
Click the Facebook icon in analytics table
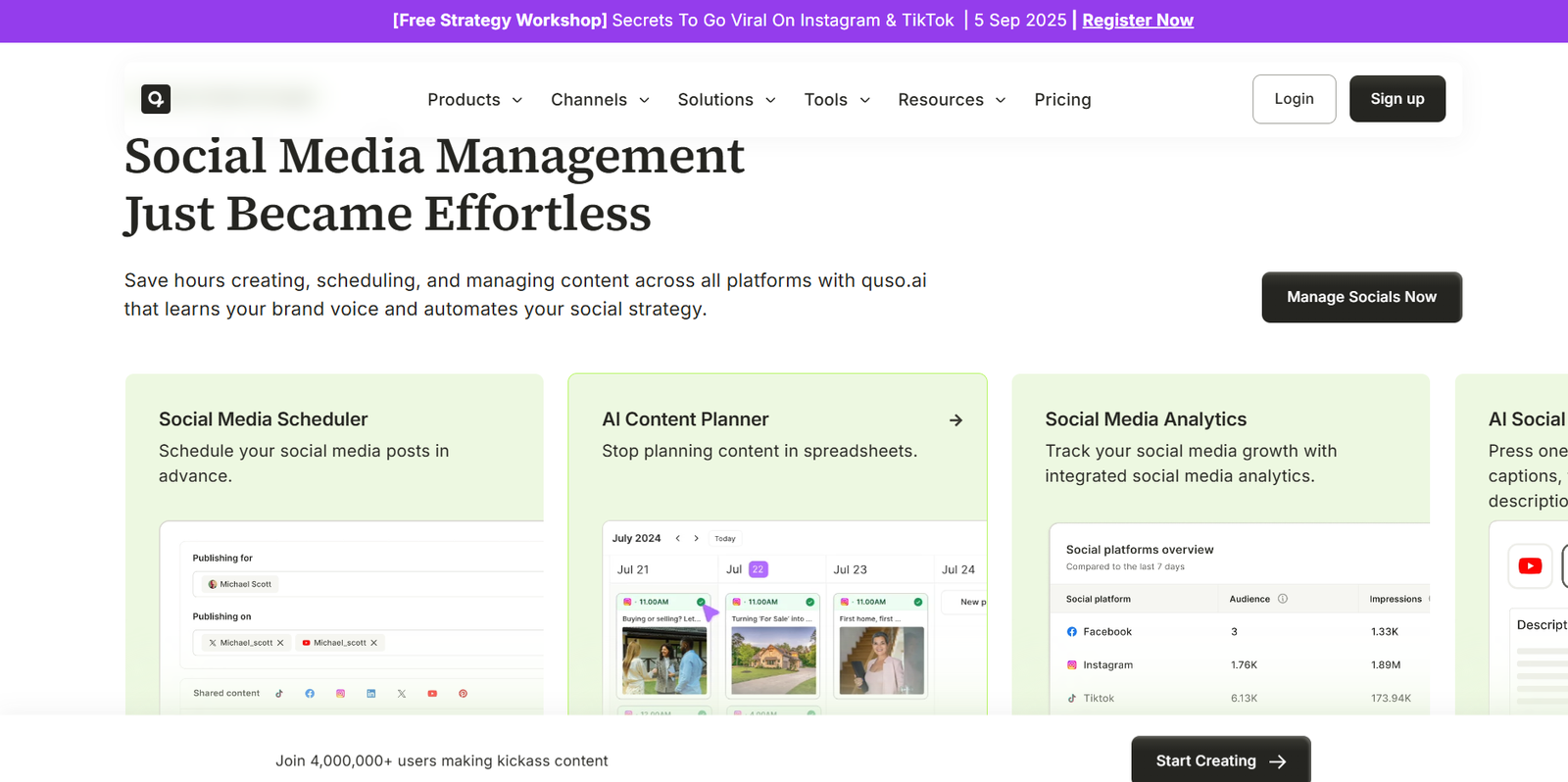click(1072, 632)
